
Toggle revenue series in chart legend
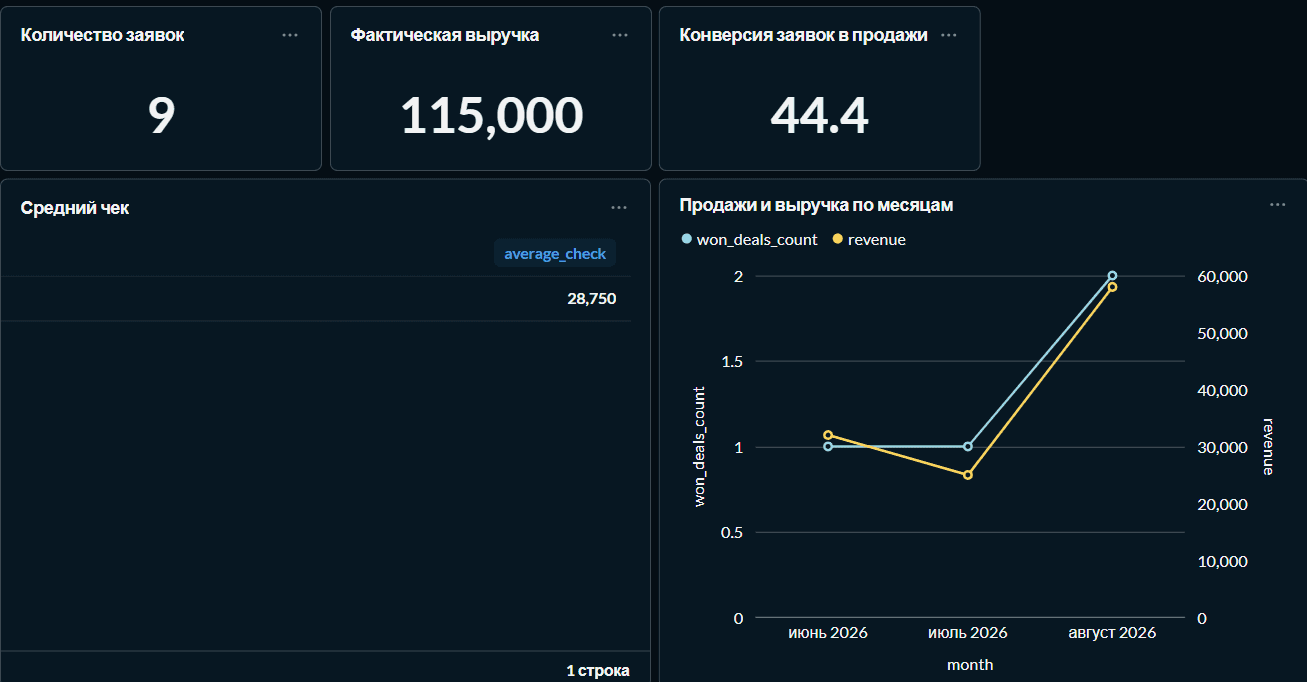[869, 240]
